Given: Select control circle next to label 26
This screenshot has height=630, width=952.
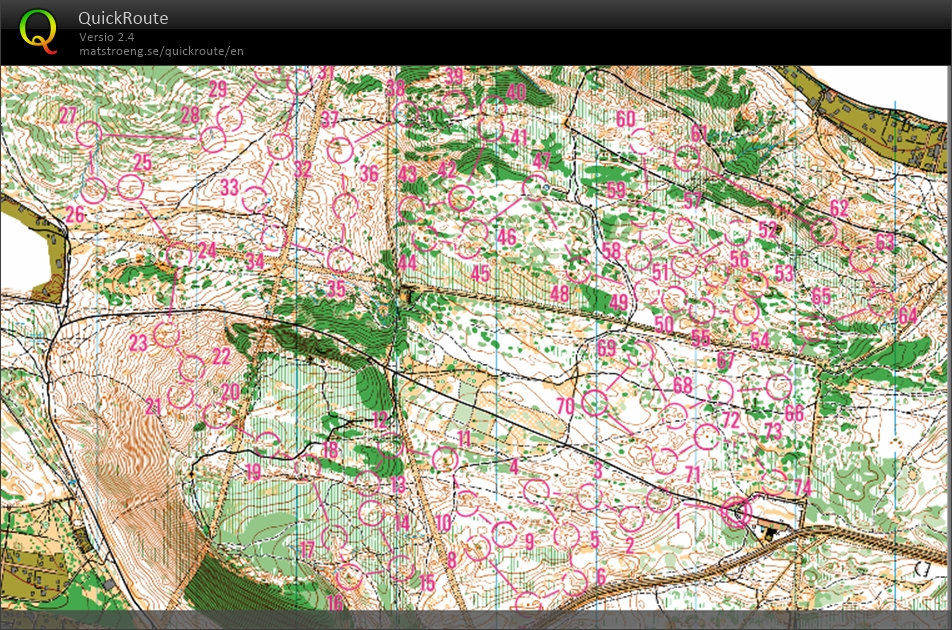Looking at the screenshot, I should (94, 189).
